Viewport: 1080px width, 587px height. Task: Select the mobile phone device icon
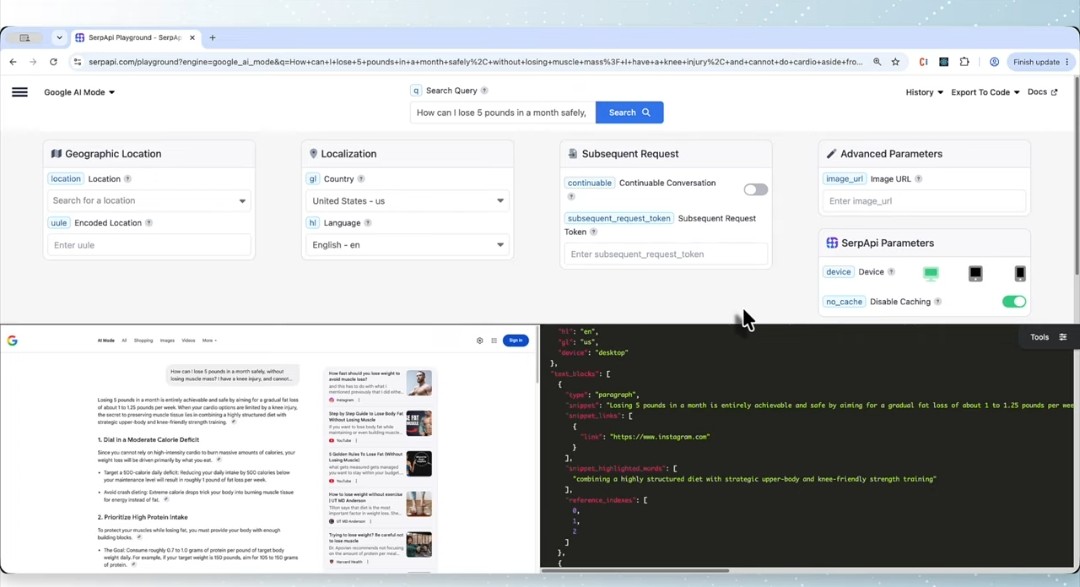(1019, 274)
